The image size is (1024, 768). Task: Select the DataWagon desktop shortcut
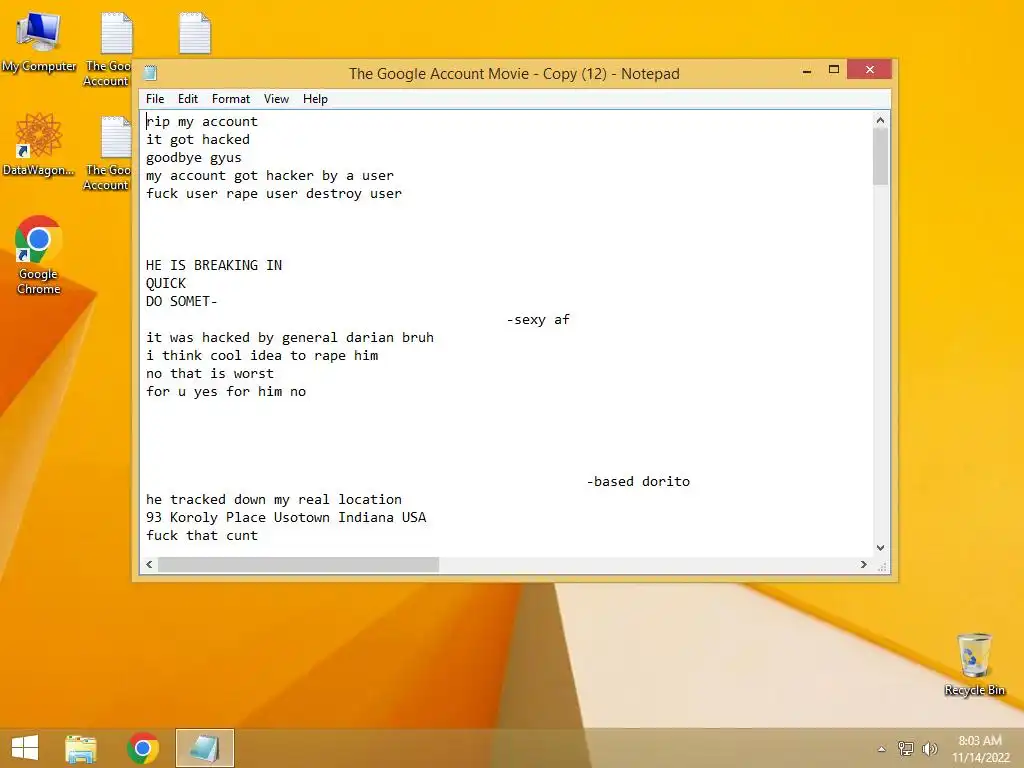[x=39, y=144]
